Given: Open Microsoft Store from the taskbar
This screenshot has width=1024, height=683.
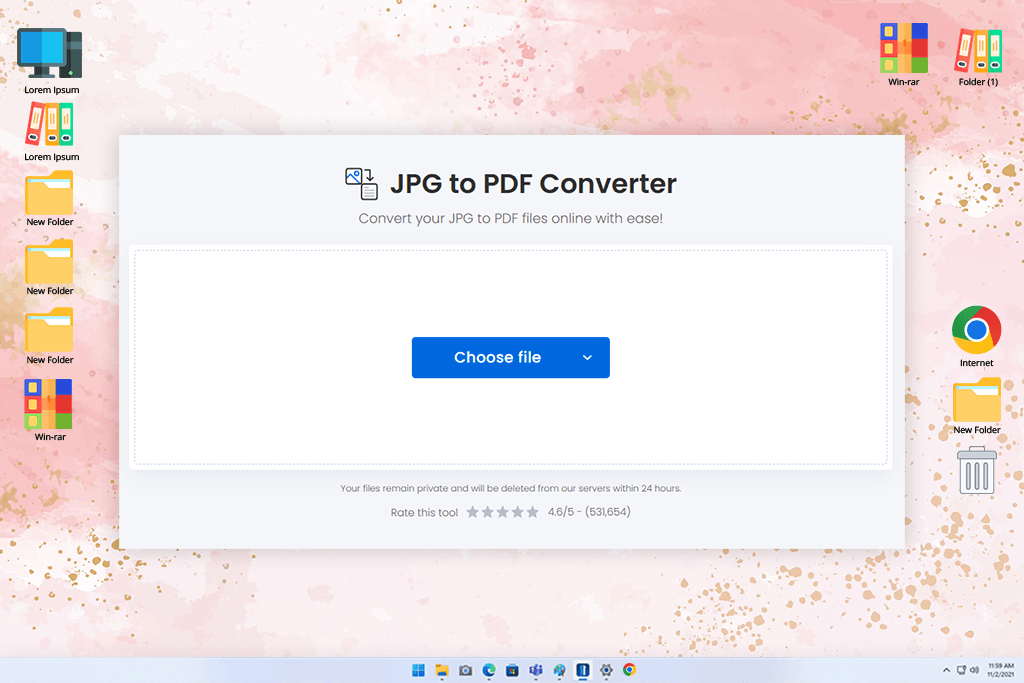Looking at the screenshot, I should [x=512, y=670].
